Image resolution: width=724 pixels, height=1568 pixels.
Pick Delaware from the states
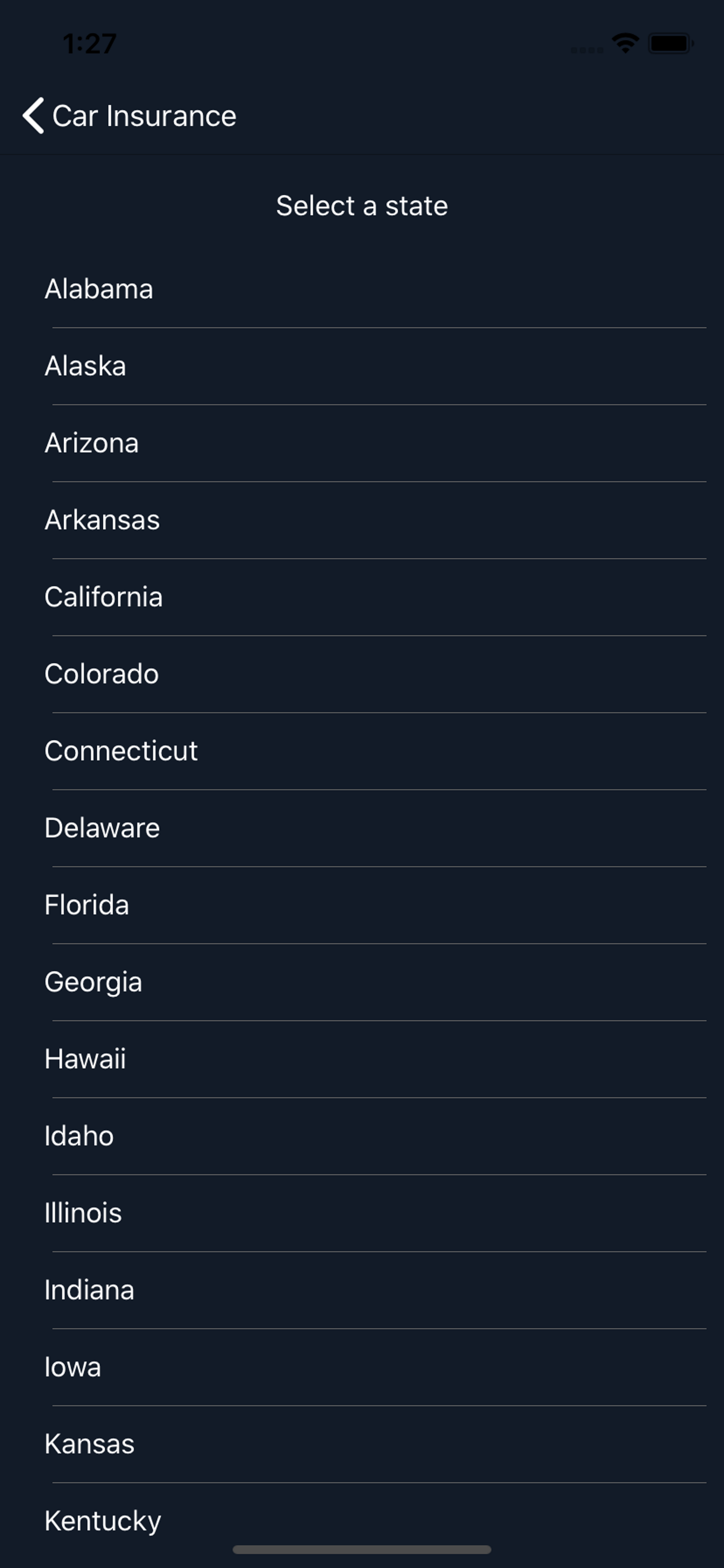pos(102,828)
